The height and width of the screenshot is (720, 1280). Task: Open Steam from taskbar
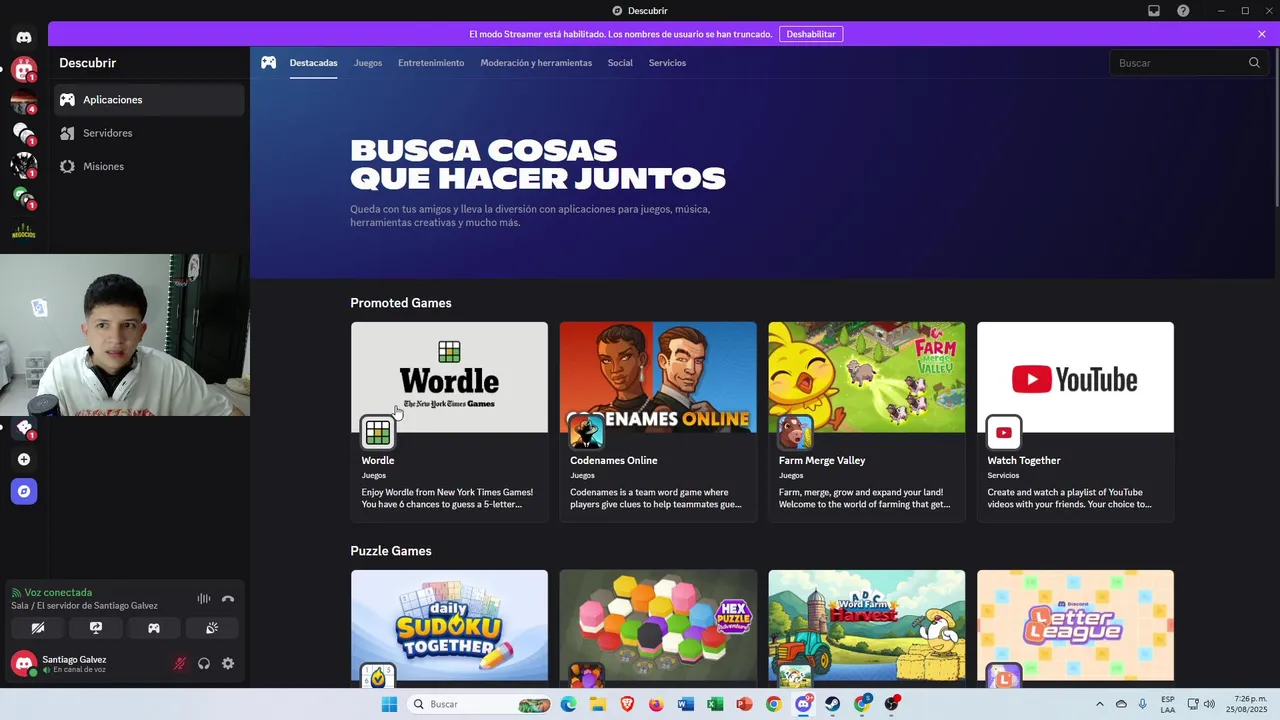832,704
